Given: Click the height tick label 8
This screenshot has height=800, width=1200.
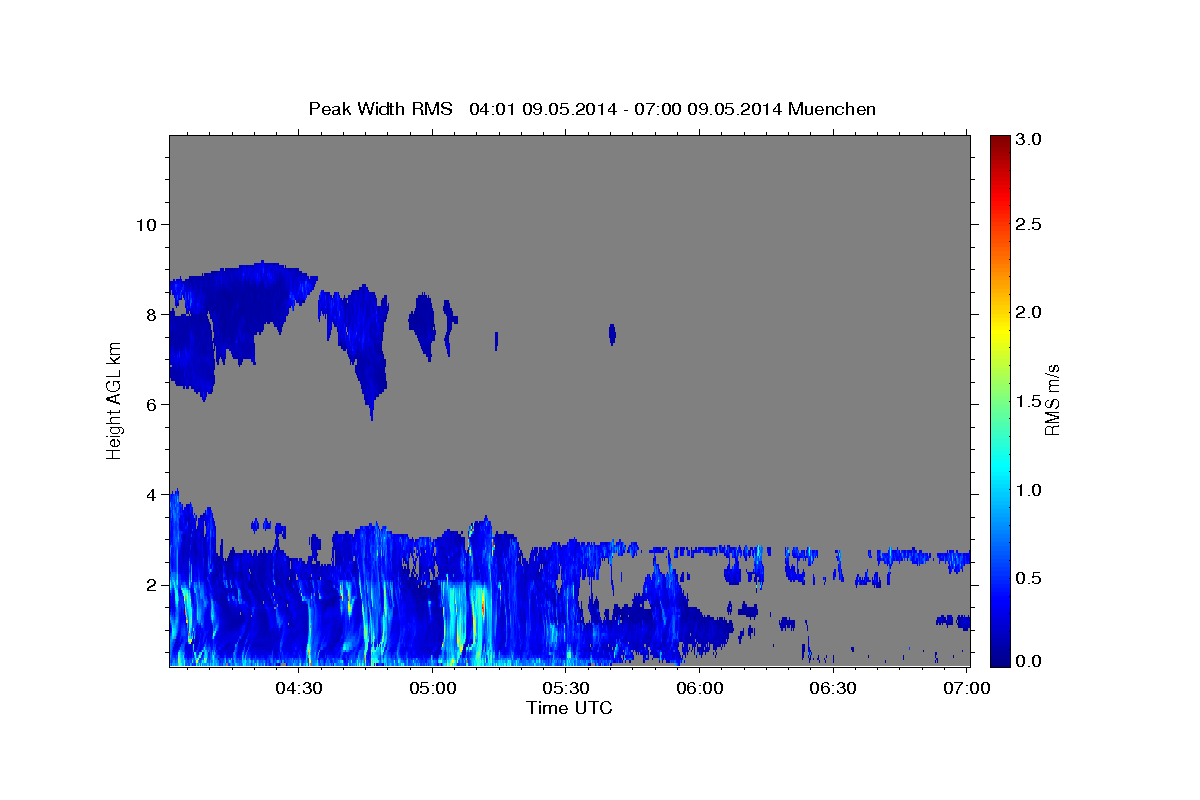Looking at the screenshot, I should (152, 314).
